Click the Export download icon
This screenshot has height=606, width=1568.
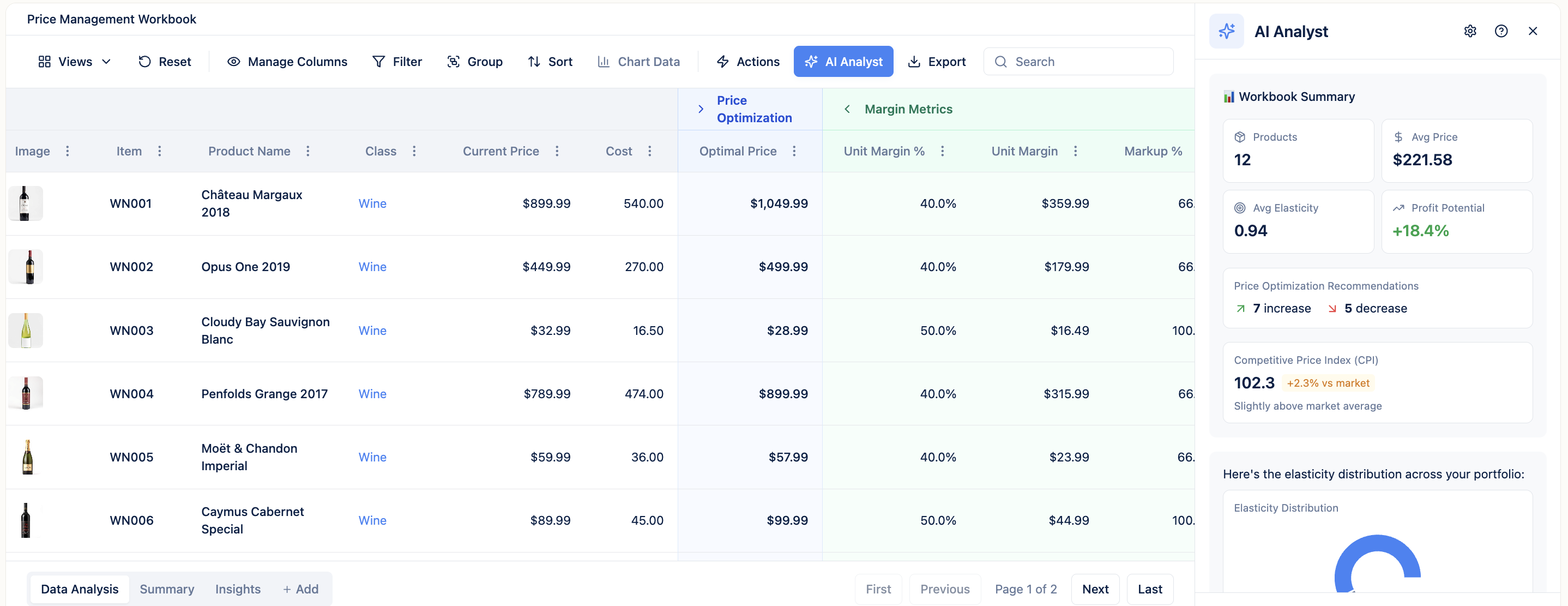pos(915,61)
